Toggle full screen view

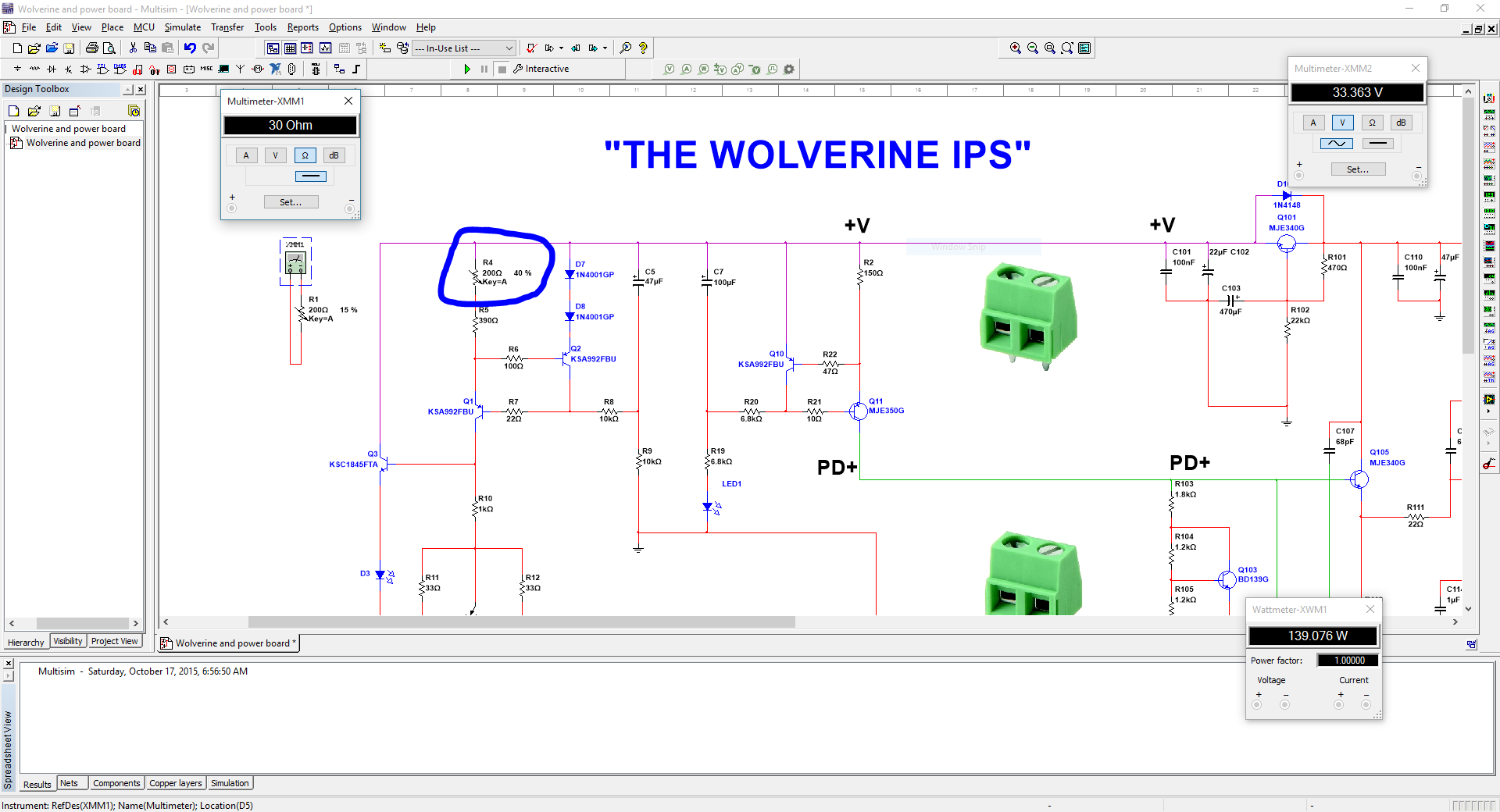point(1084,48)
